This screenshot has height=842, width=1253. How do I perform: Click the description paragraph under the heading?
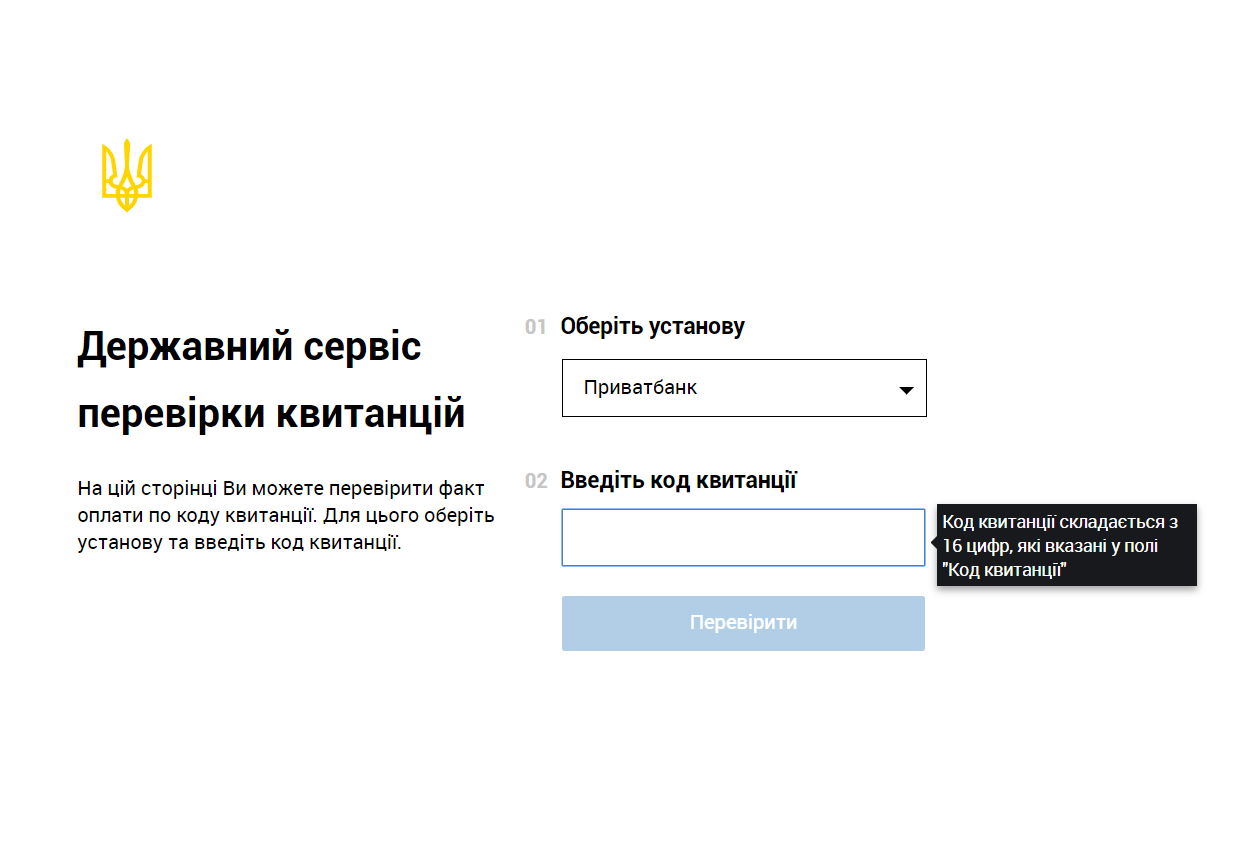pos(285,516)
